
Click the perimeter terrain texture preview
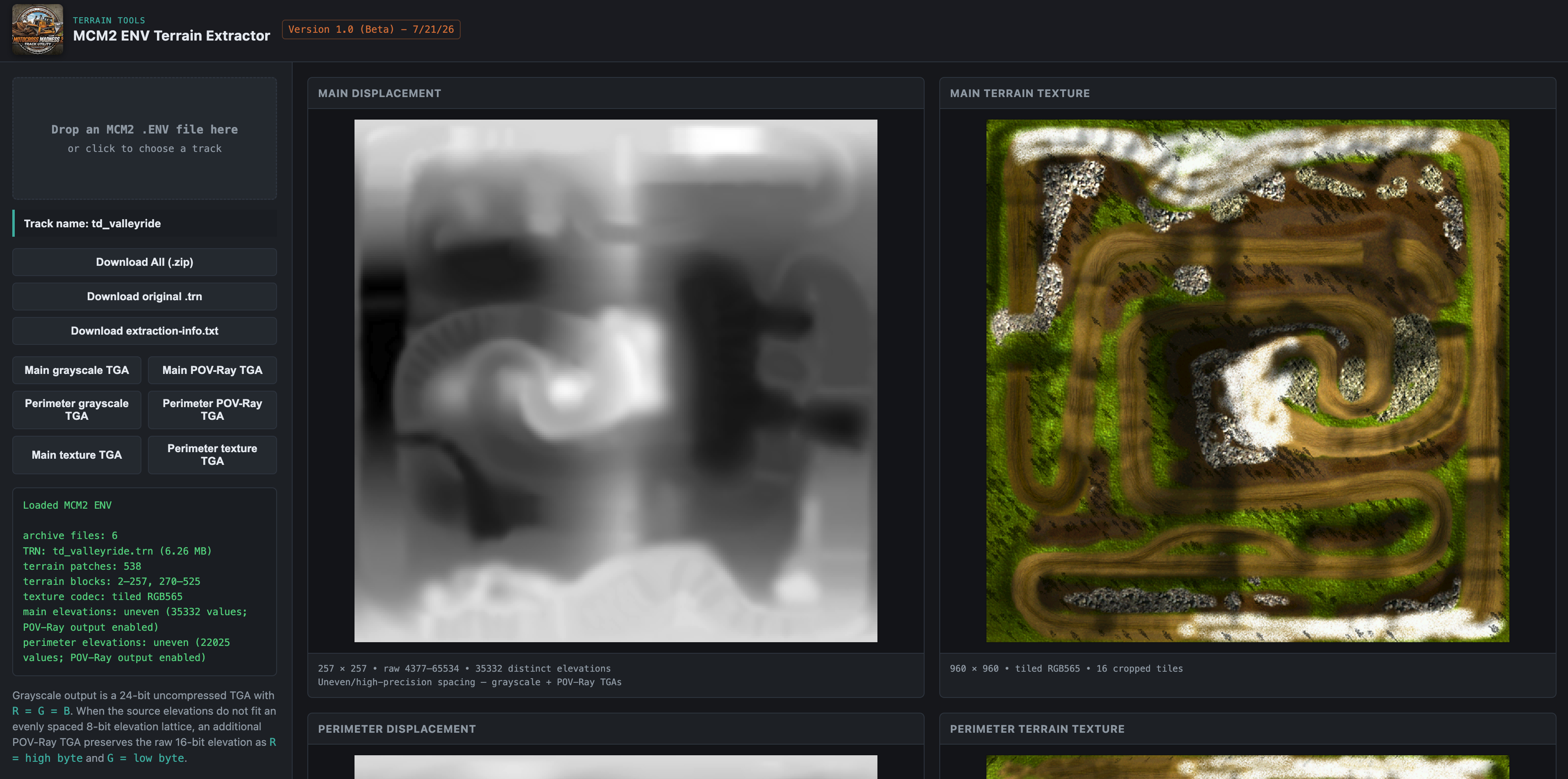1248,767
